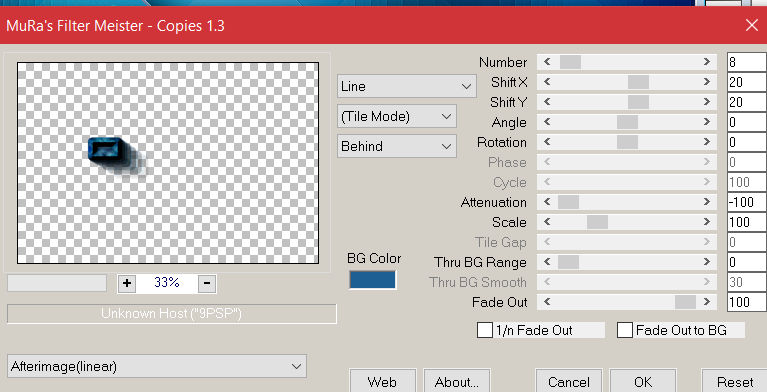Zoom in preview with plus button
The width and height of the screenshot is (767, 392).
127,283
